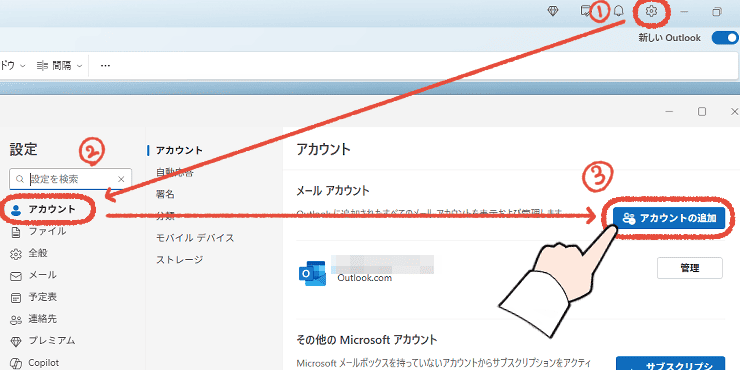Open the 分類 sub-tab

coord(165,216)
